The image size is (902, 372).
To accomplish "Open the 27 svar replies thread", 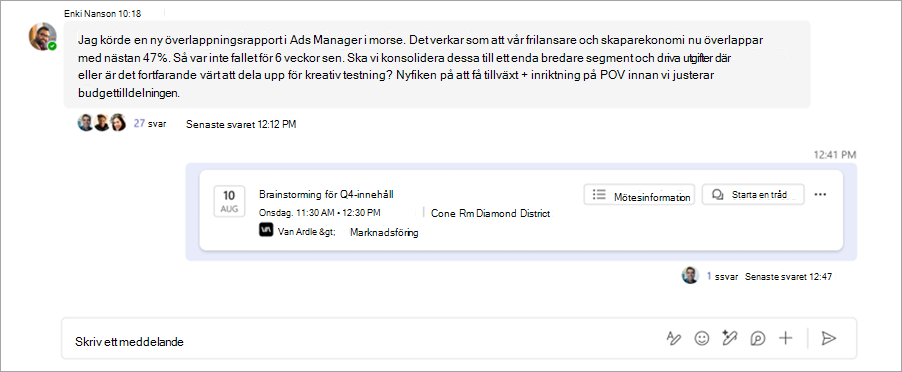I will click(150, 124).
